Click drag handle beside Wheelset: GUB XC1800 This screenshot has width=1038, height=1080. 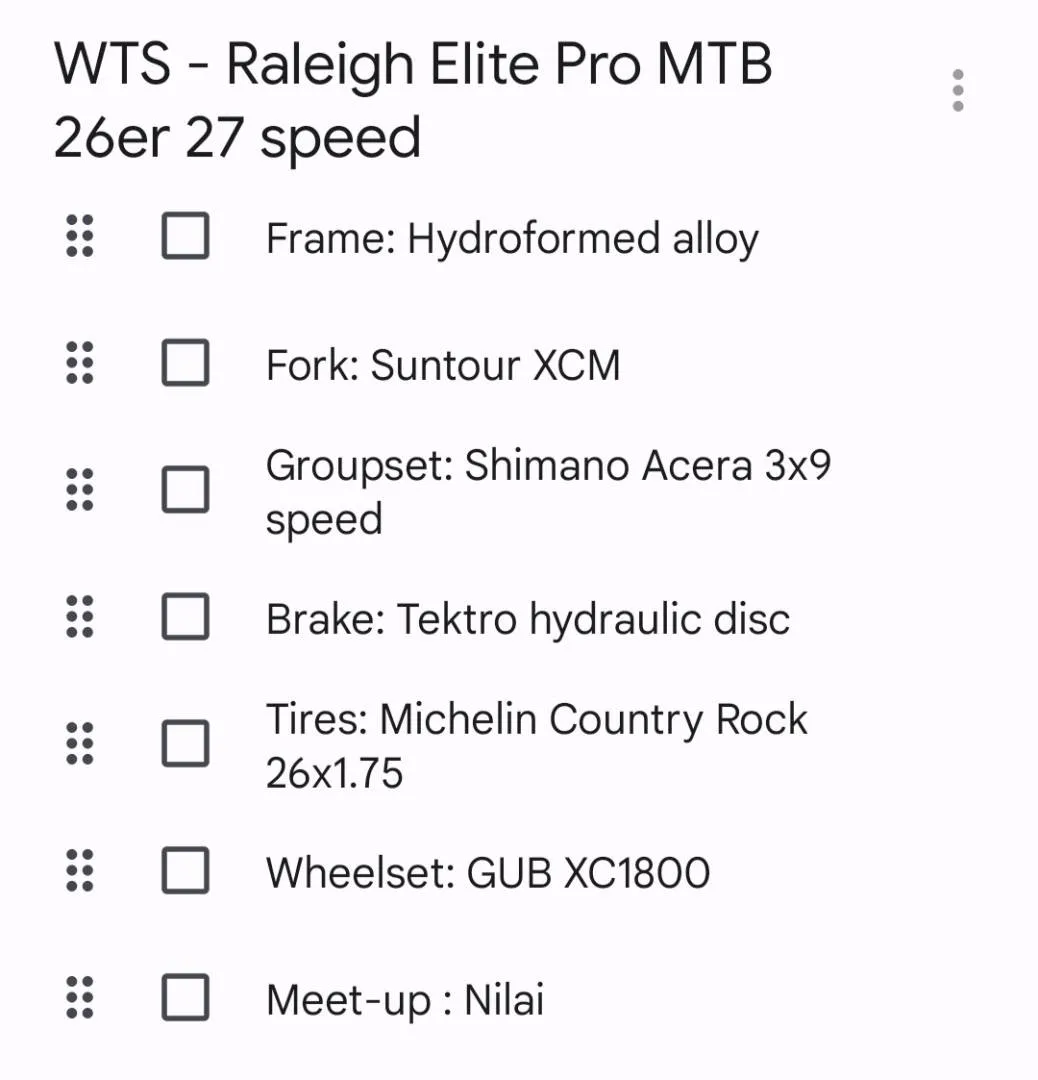pyautogui.click(x=80, y=871)
